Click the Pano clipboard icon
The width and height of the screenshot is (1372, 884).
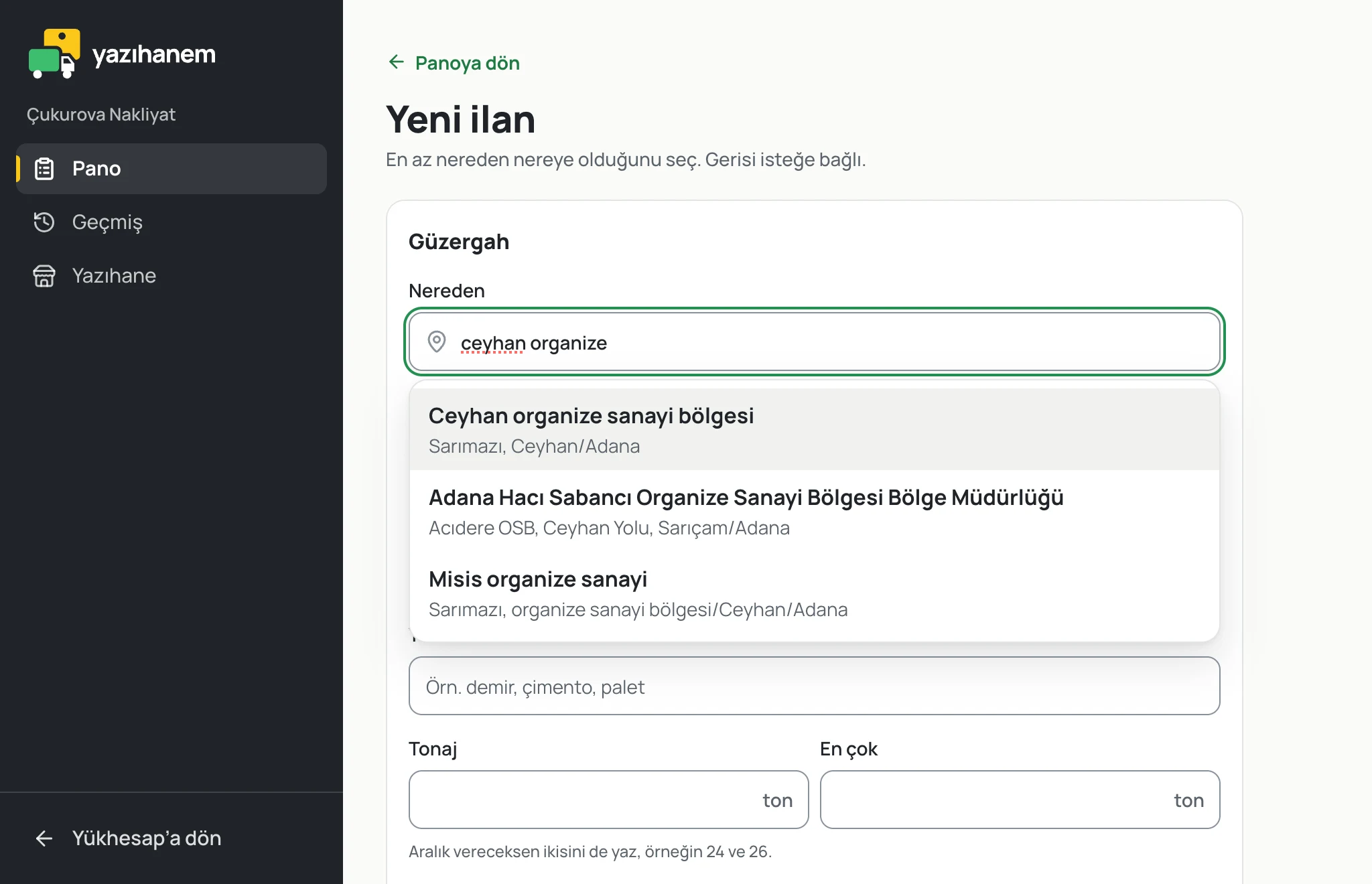tap(44, 169)
